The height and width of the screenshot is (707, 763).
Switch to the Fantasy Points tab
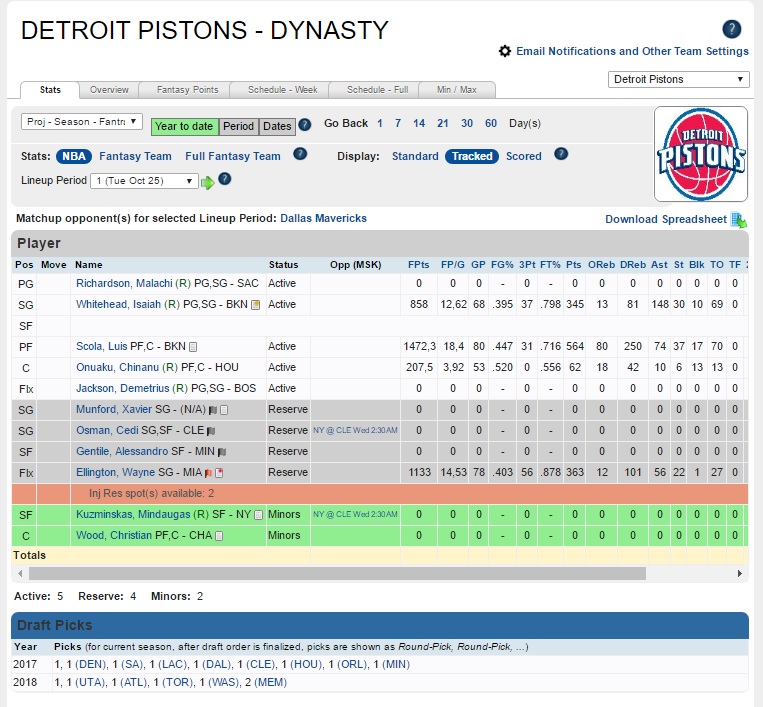click(187, 90)
